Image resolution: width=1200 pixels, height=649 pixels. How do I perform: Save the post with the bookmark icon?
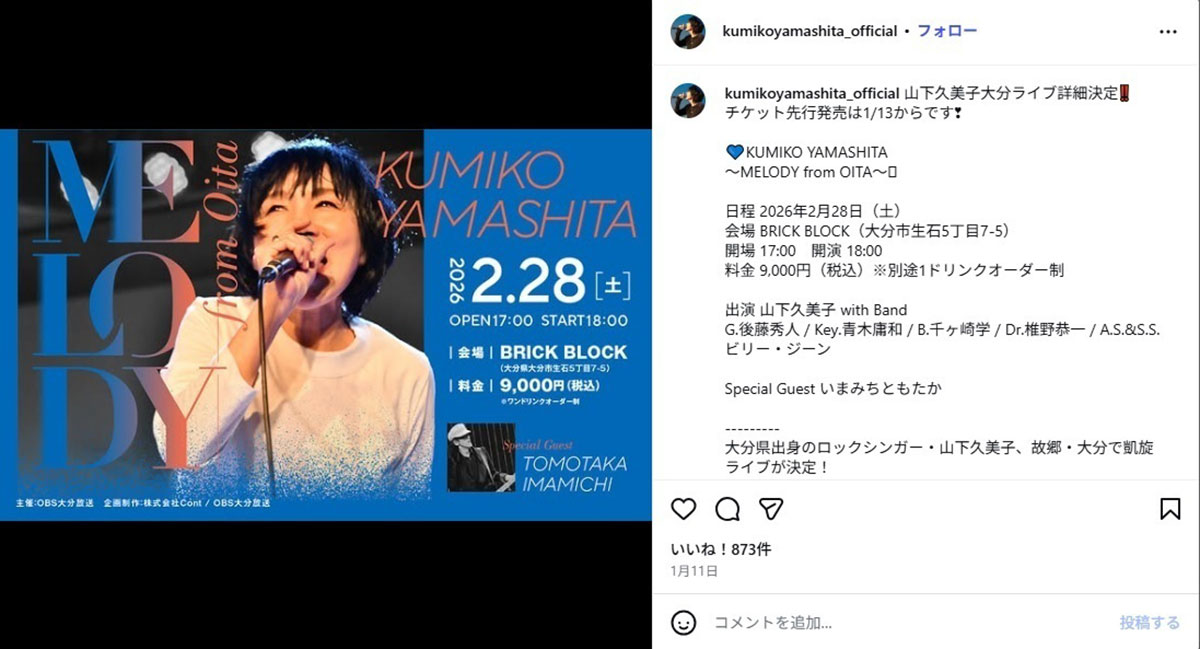[1170, 509]
